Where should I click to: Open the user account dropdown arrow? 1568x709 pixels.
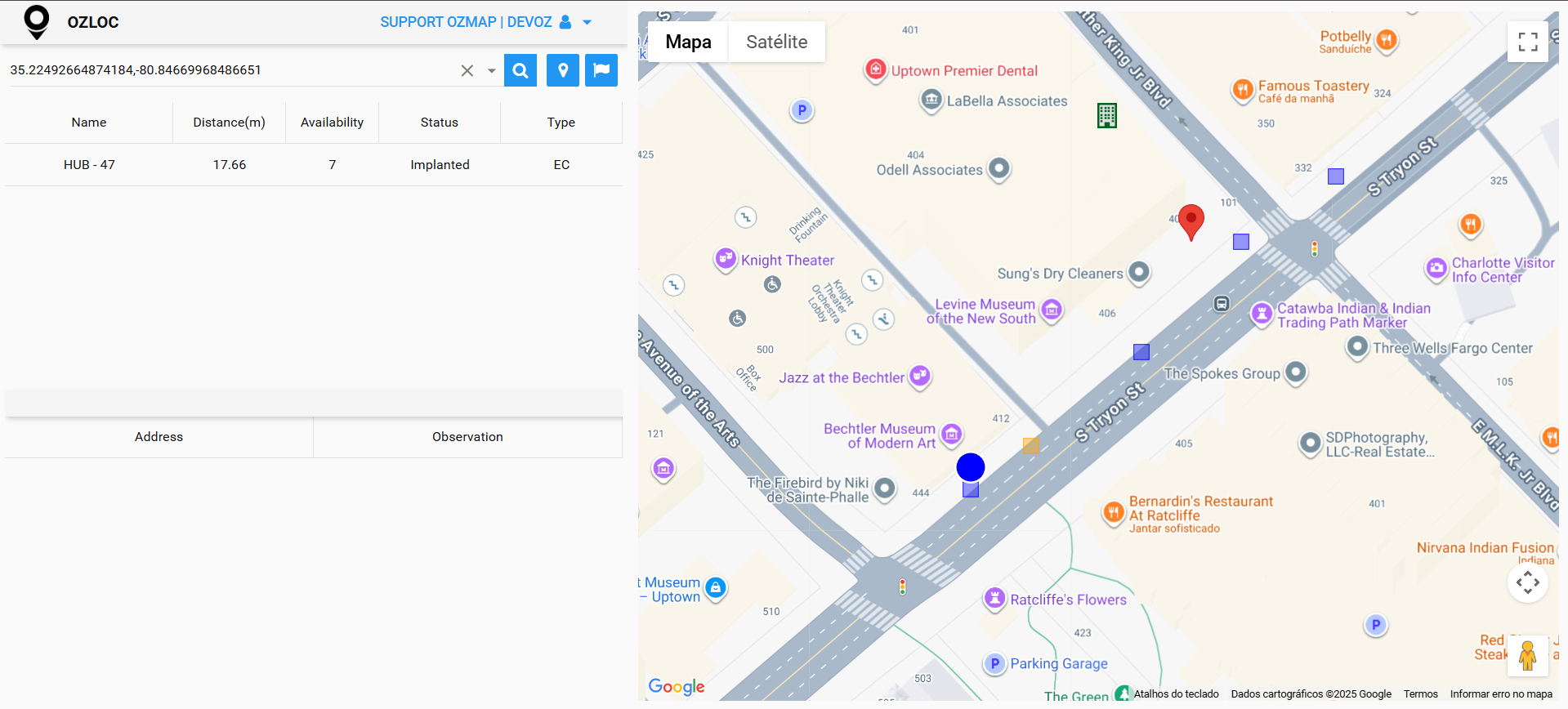587,23
